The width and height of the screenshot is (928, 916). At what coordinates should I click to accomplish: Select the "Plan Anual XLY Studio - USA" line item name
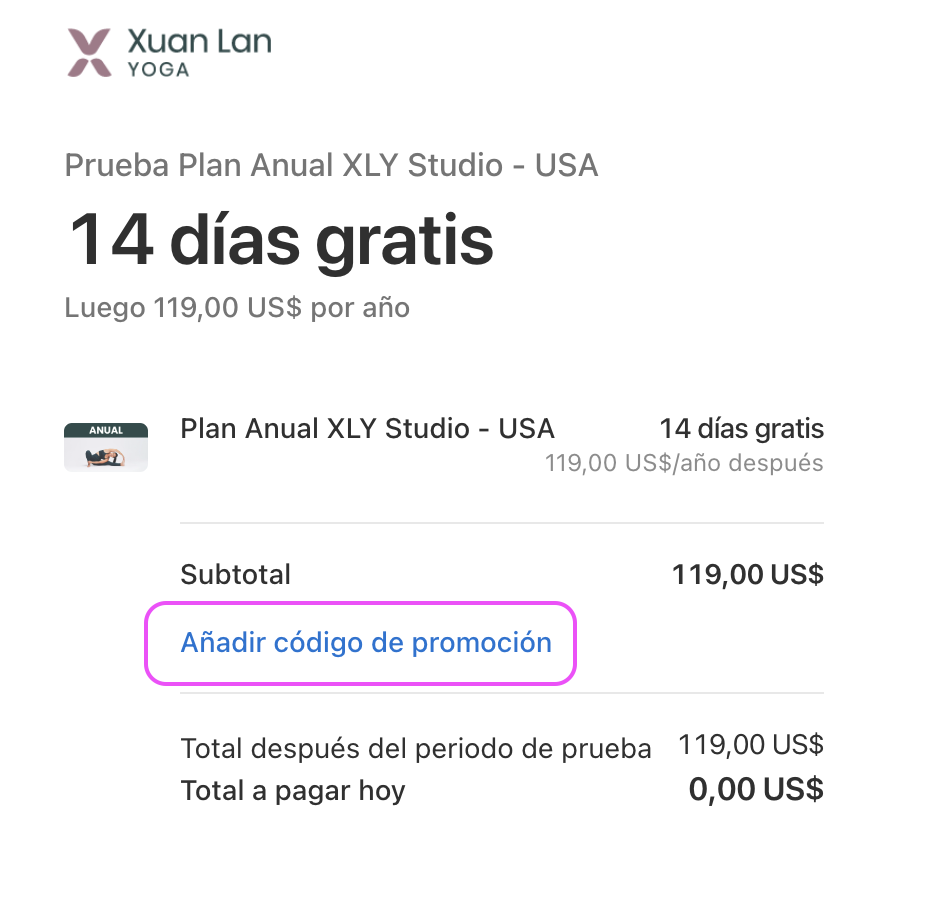point(367,429)
